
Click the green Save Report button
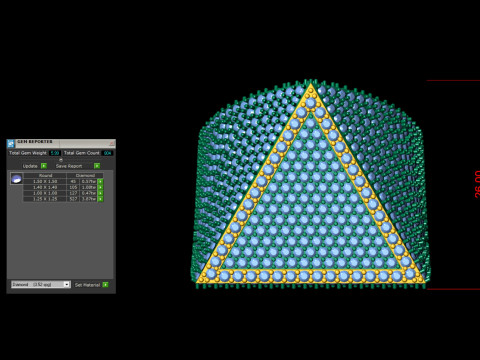click(x=97, y=166)
